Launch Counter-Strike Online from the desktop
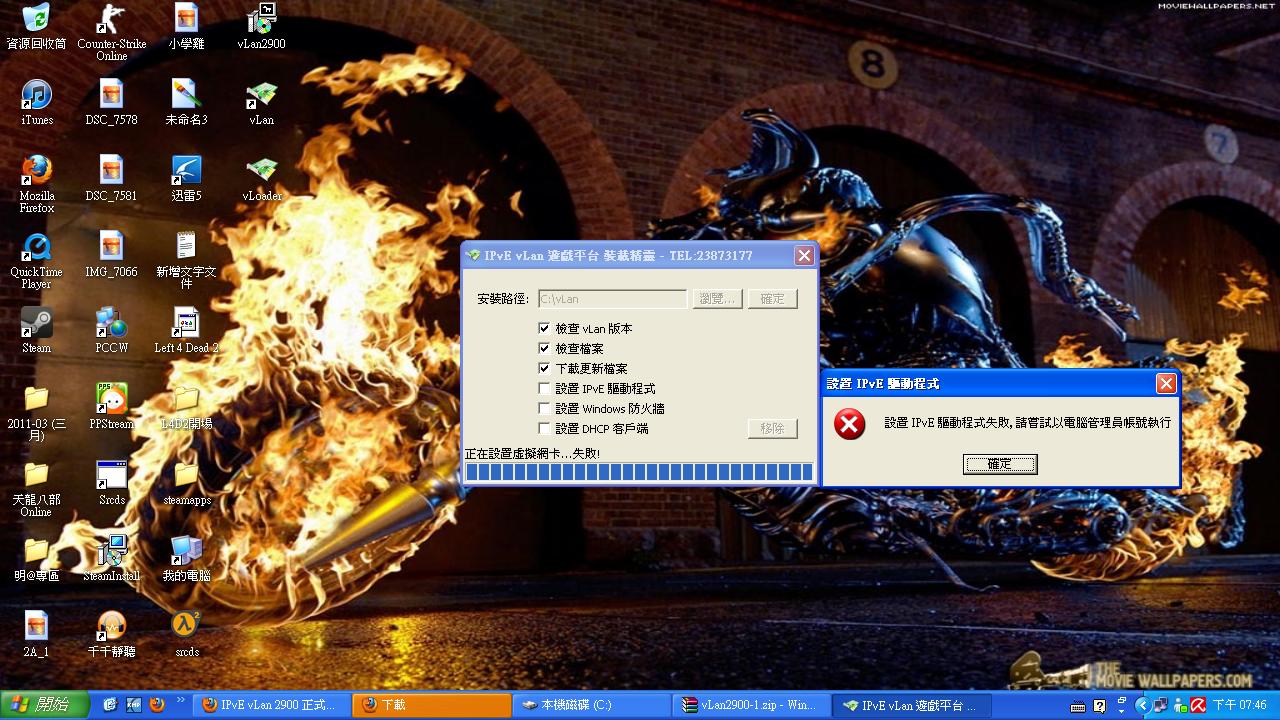 [111, 32]
